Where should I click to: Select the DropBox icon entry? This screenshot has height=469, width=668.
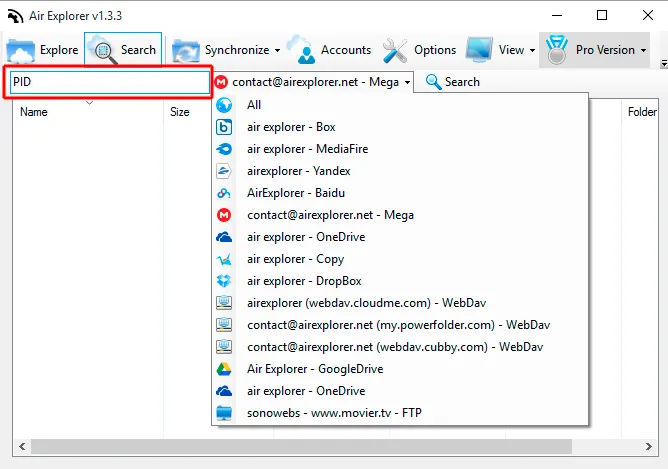[224, 281]
